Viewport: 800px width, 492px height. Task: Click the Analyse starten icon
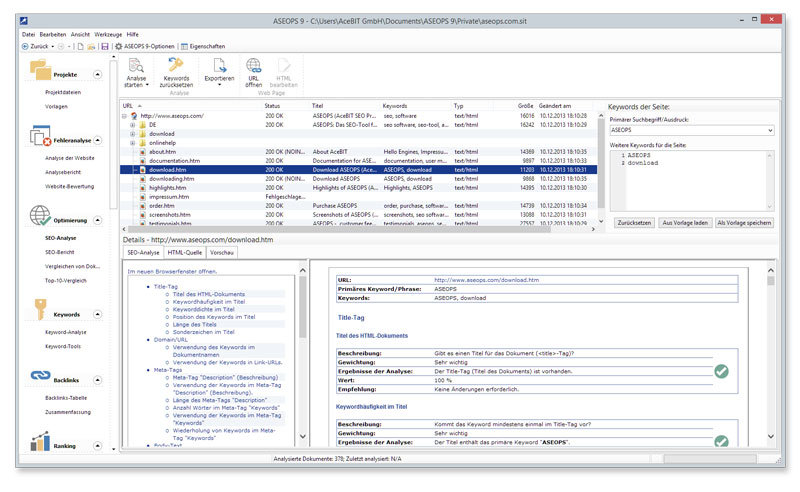click(x=136, y=66)
